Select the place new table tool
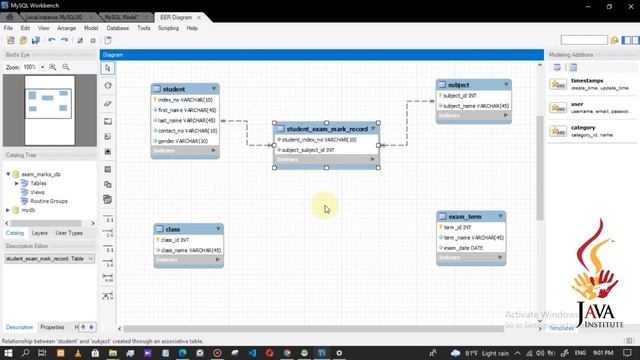Viewport: 640px width, 360px height. coord(108,169)
